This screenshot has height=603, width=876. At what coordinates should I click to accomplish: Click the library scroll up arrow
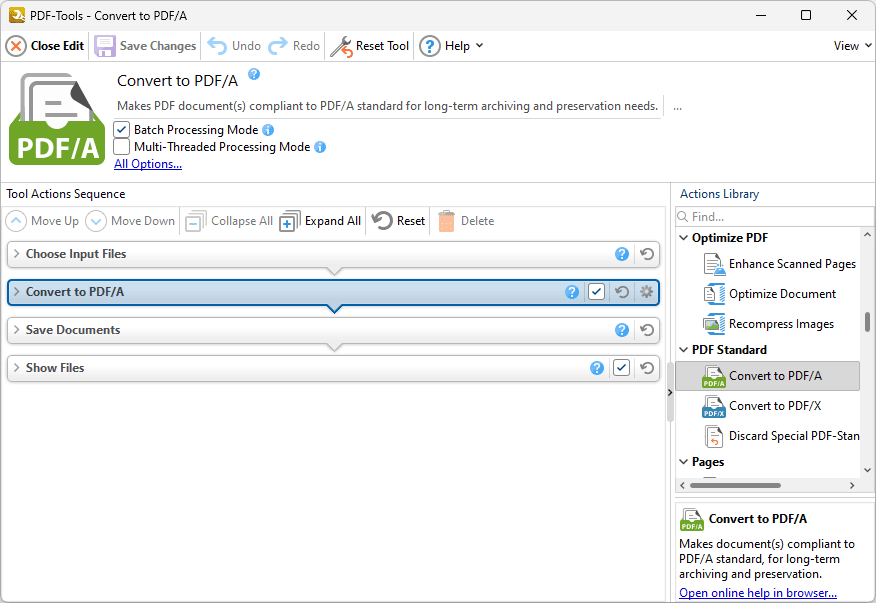(x=867, y=235)
